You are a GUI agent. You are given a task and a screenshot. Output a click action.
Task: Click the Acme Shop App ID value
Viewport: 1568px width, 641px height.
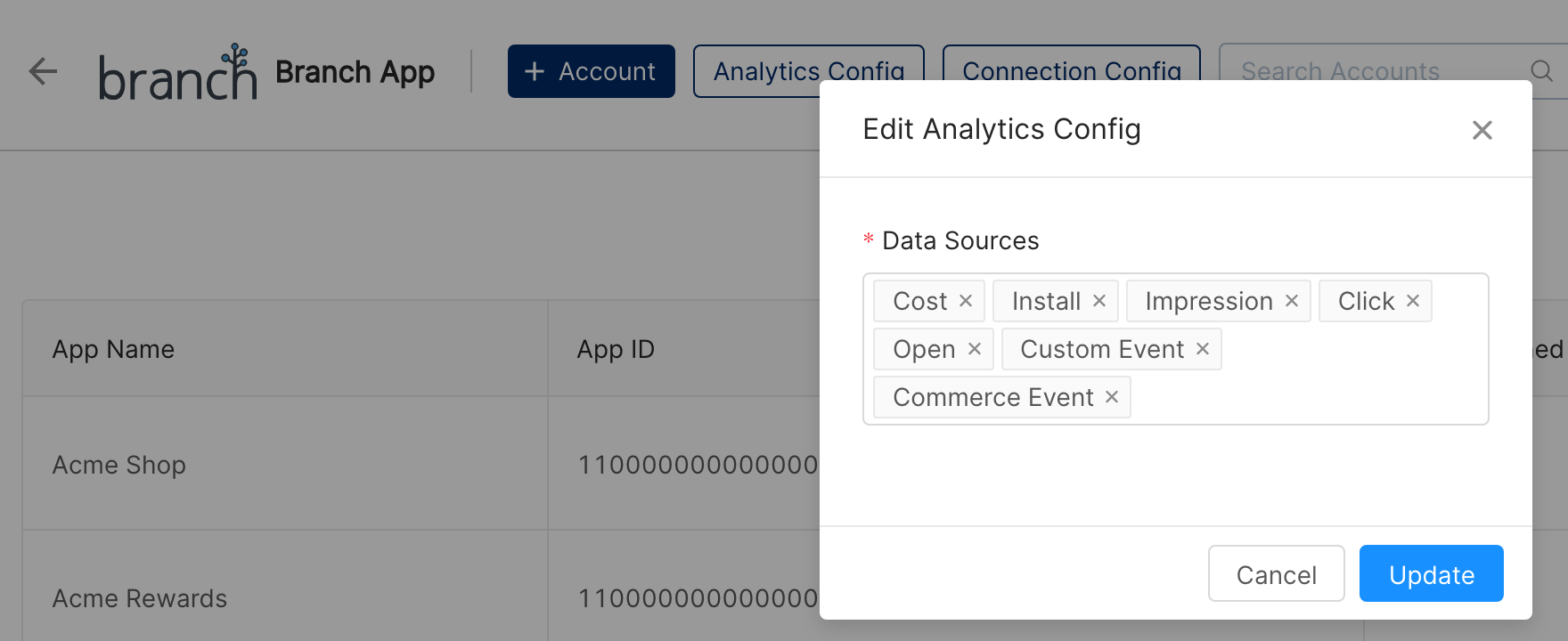click(698, 465)
